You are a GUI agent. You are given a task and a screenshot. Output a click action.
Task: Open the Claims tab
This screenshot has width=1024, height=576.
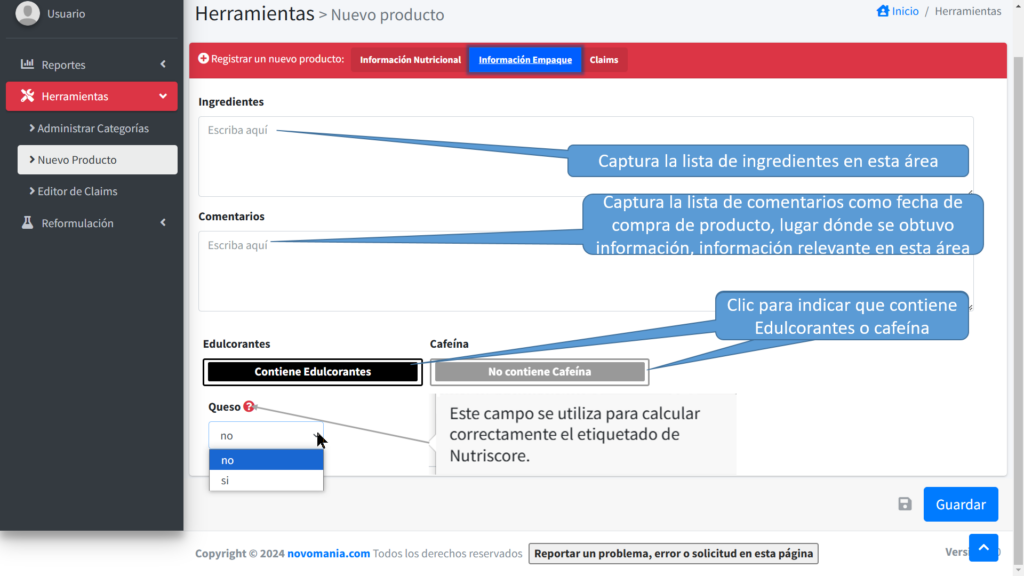603,60
